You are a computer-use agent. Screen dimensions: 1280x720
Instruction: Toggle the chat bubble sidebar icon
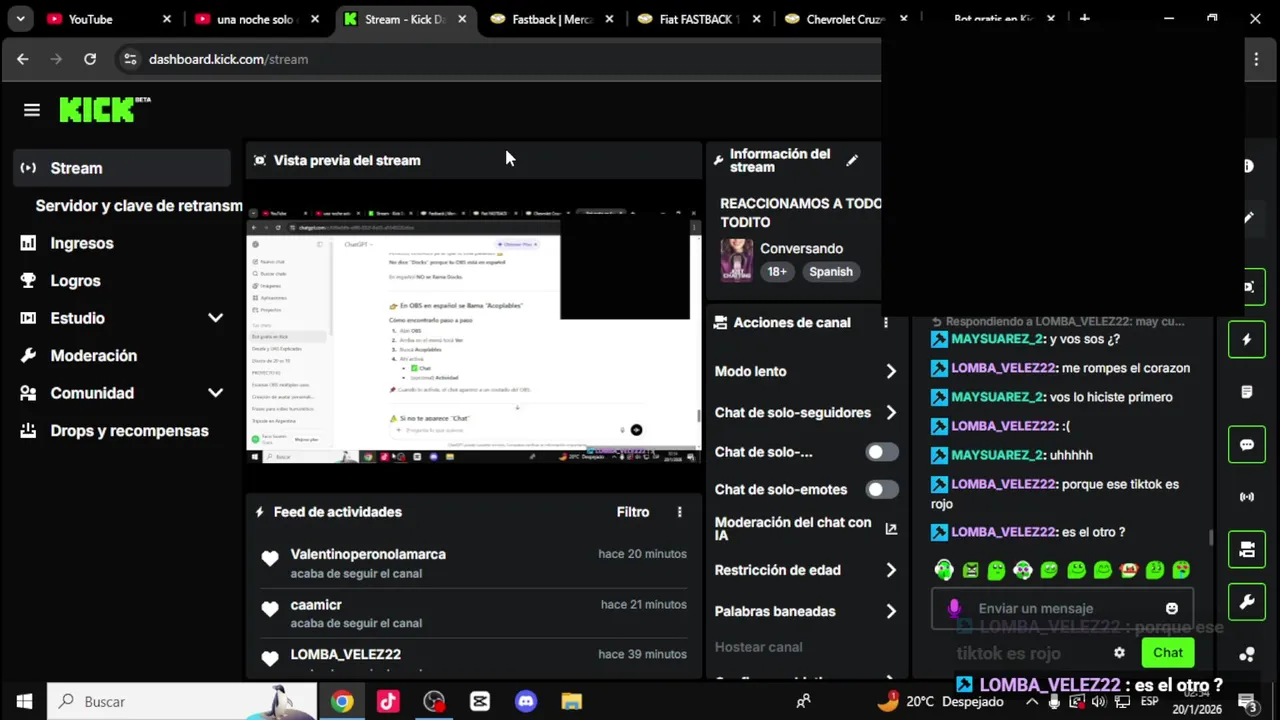pos(1247,445)
